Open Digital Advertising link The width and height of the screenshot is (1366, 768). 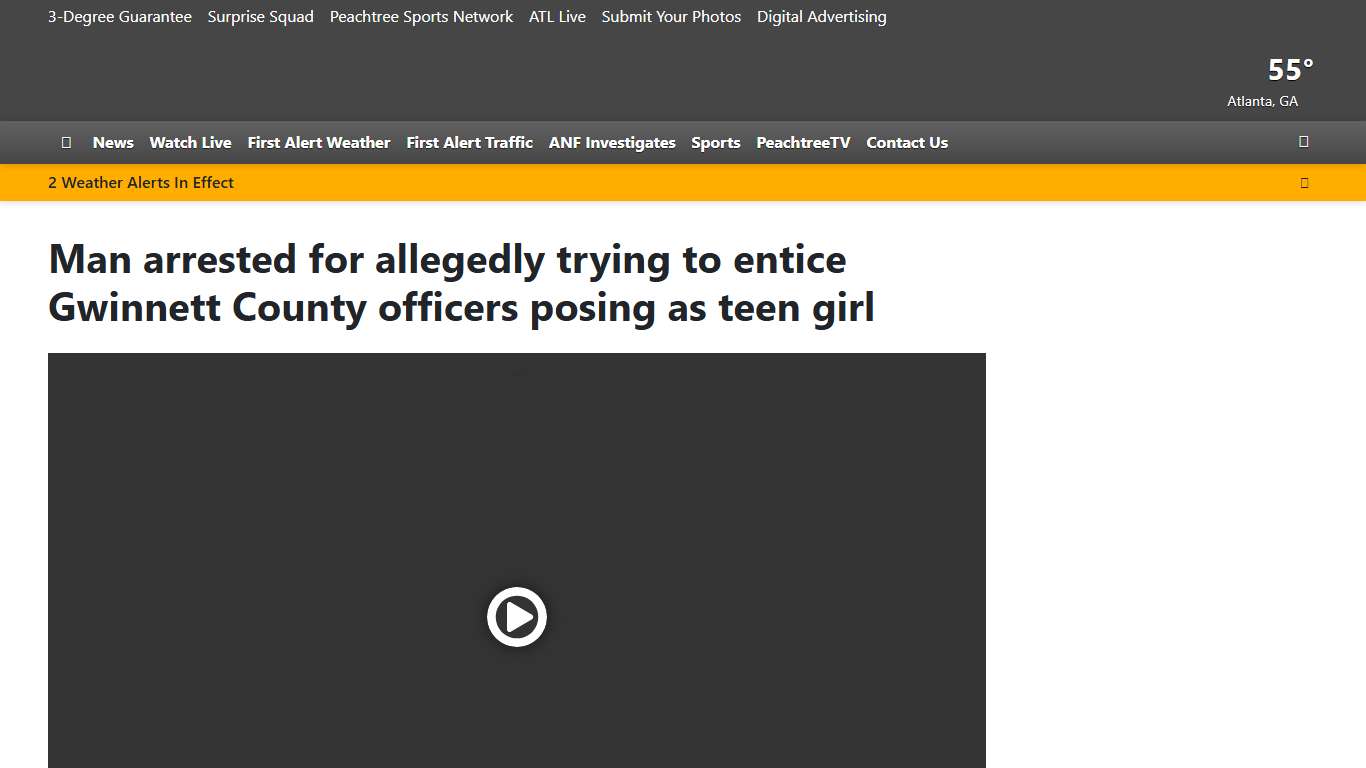pyautogui.click(x=821, y=17)
